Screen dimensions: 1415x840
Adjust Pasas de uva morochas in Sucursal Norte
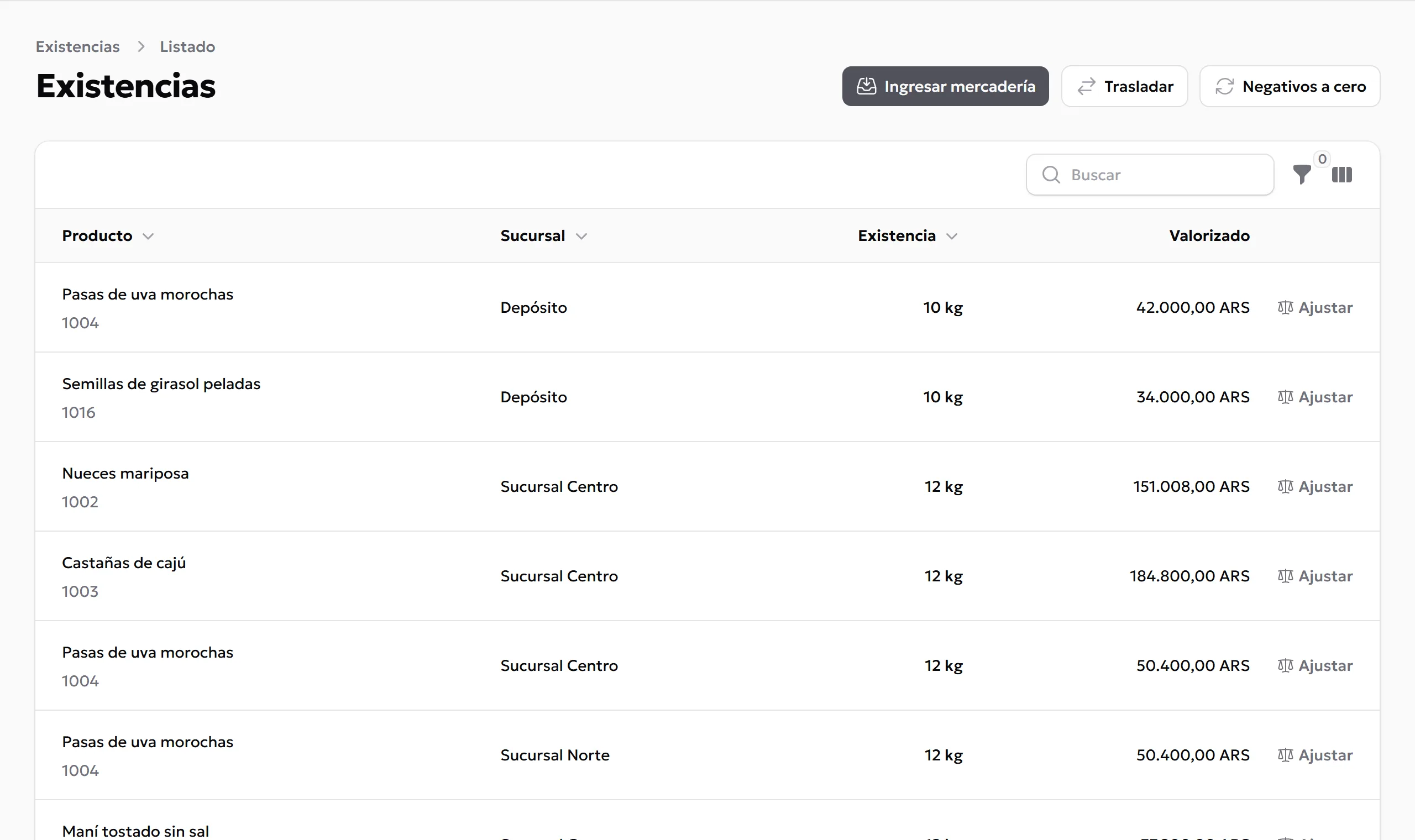[x=1315, y=754]
